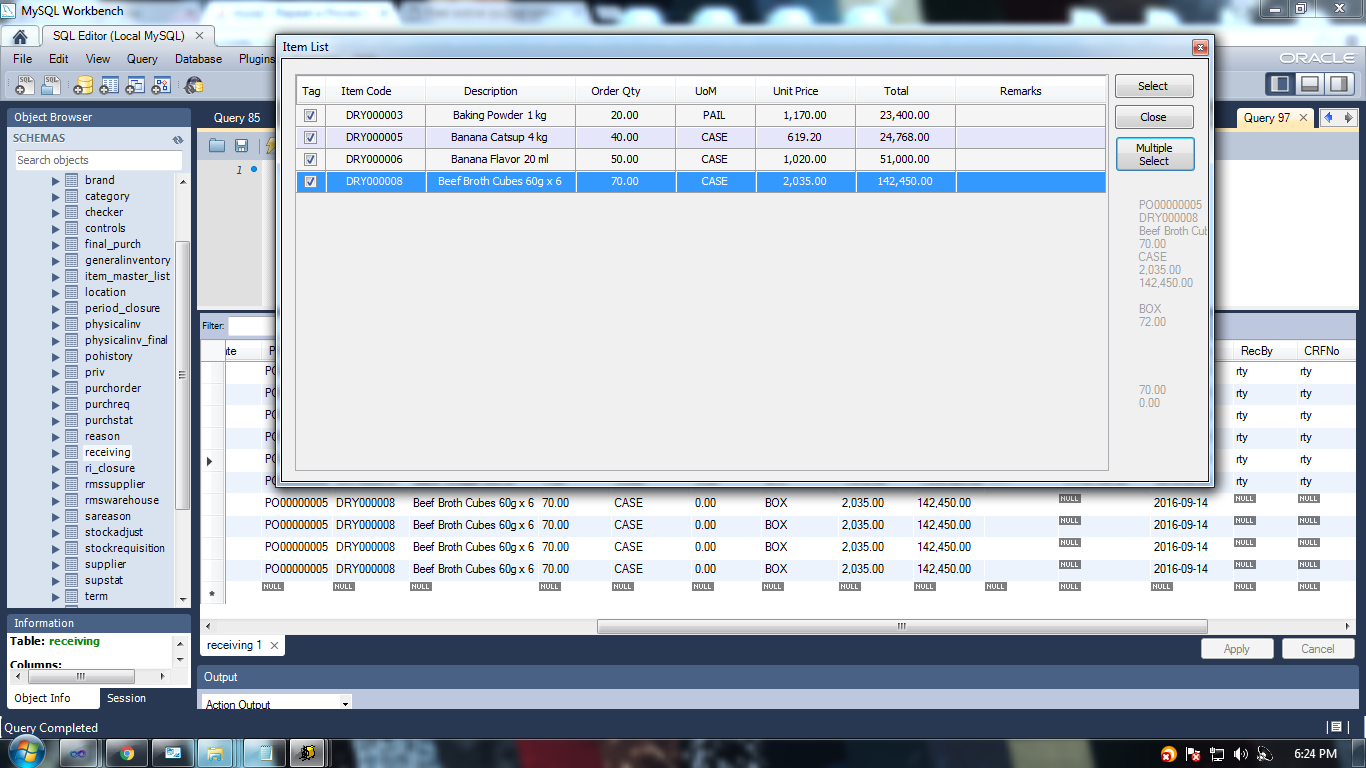Open Visual Studio from the taskbar
This screenshot has height=768, width=1366.
pyautogui.click(x=76, y=753)
